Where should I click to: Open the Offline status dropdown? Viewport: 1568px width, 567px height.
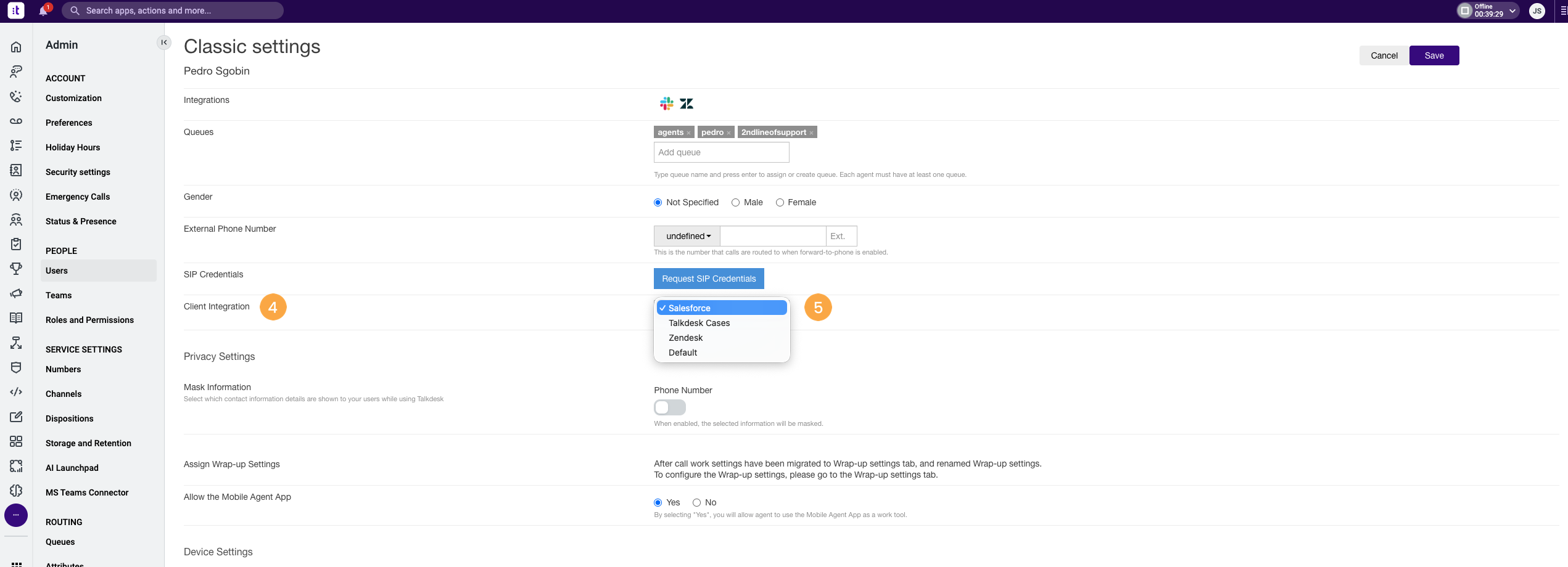1488,10
